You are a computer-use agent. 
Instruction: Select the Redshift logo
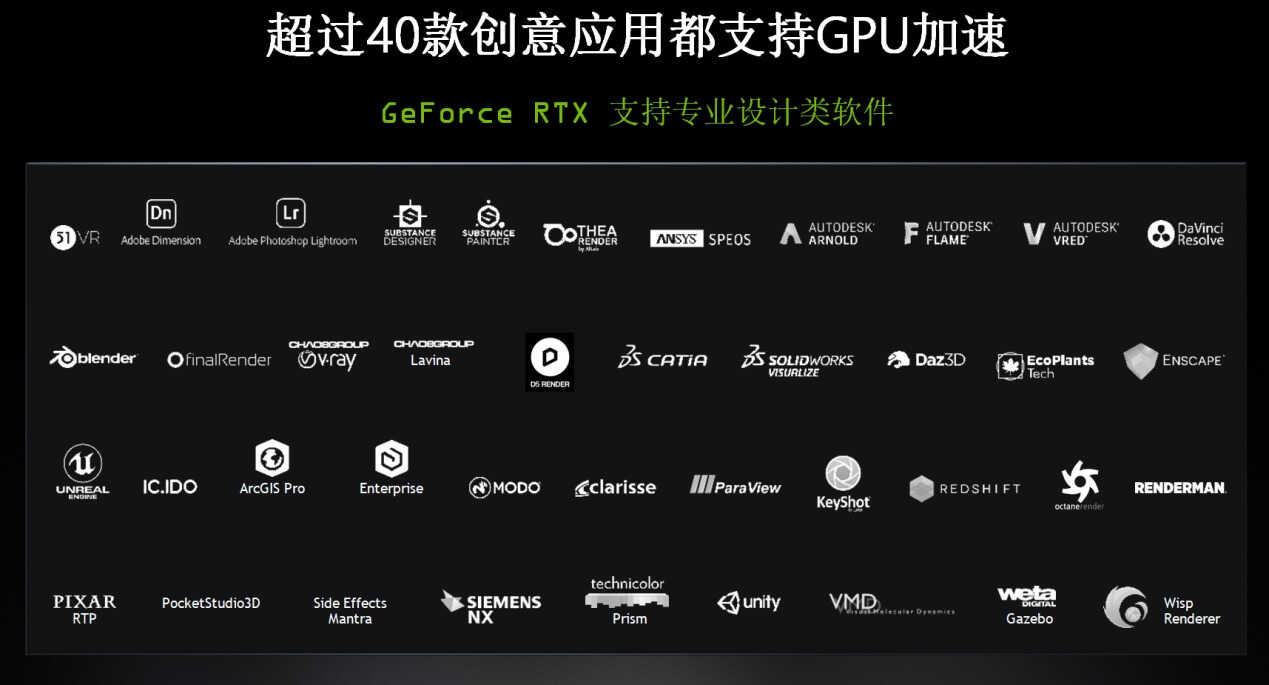965,489
